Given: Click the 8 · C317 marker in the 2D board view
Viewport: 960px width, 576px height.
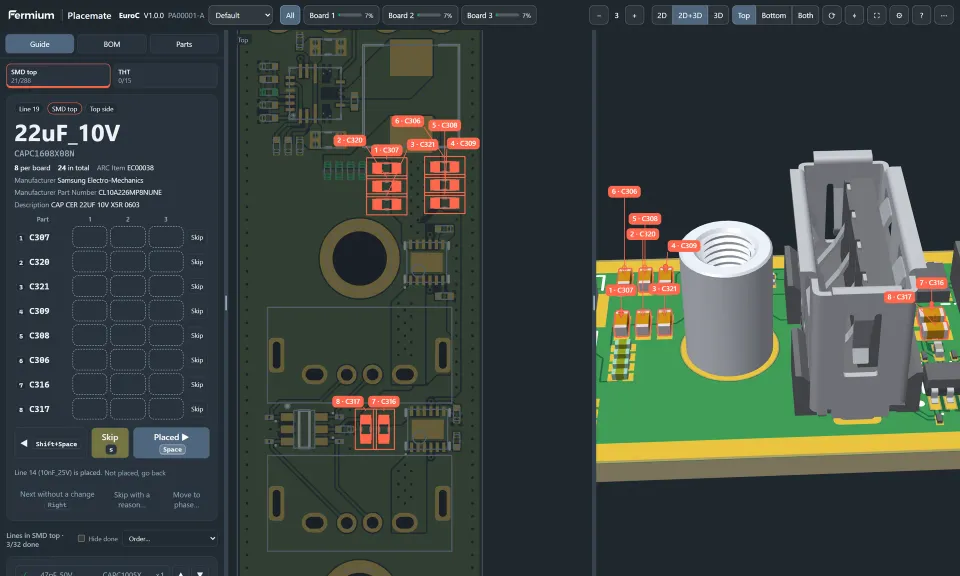Looking at the screenshot, I should [x=348, y=402].
